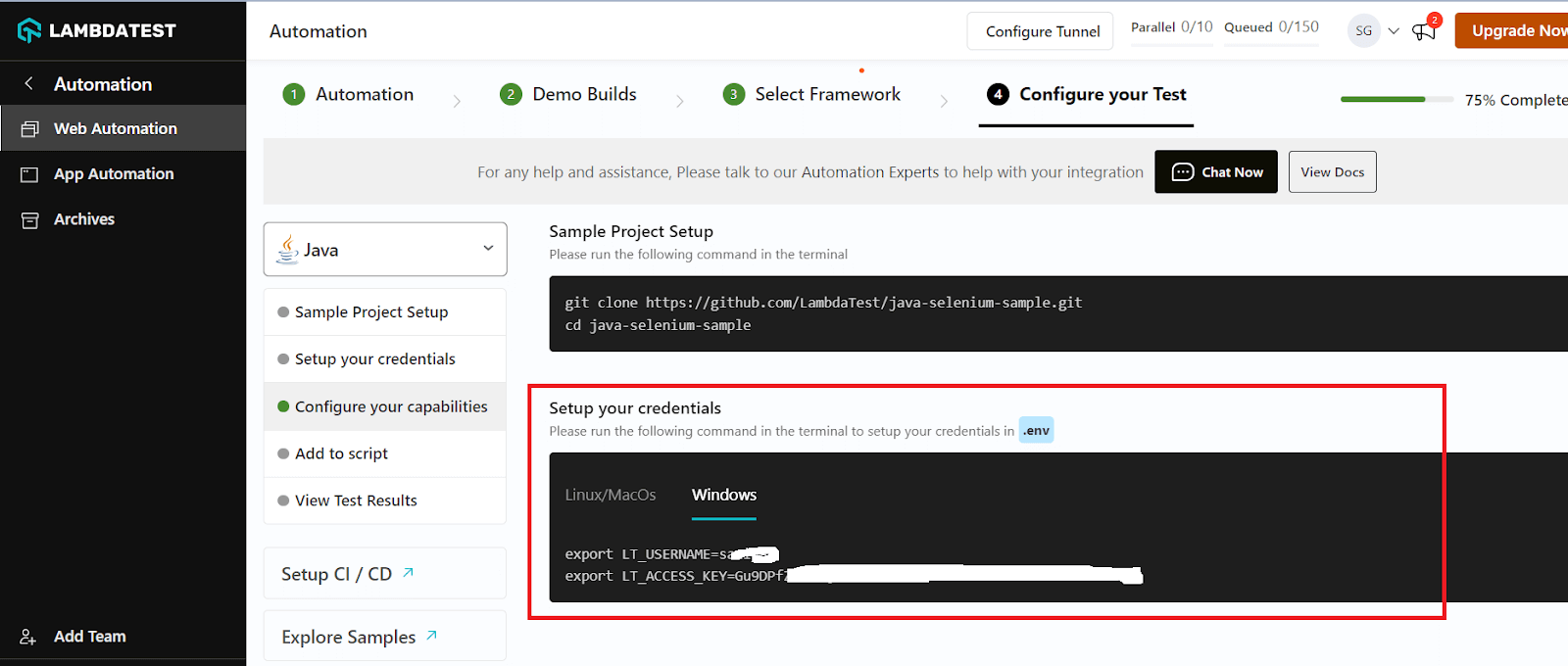Image resolution: width=1568 pixels, height=666 pixels.
Task: Select Add to script step
Action: [385, 453]
